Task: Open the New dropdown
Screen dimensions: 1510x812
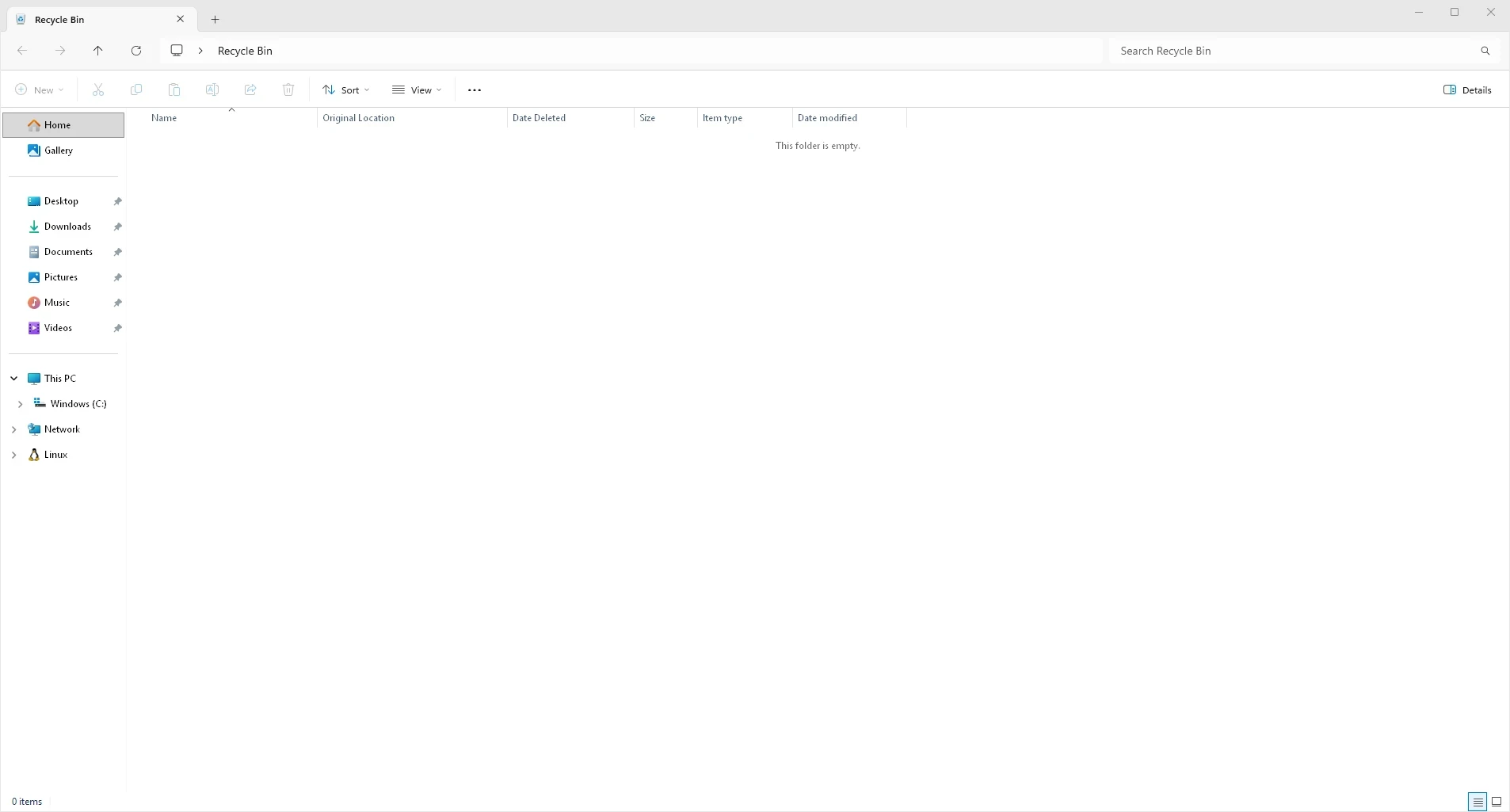Action: (40, 90)
